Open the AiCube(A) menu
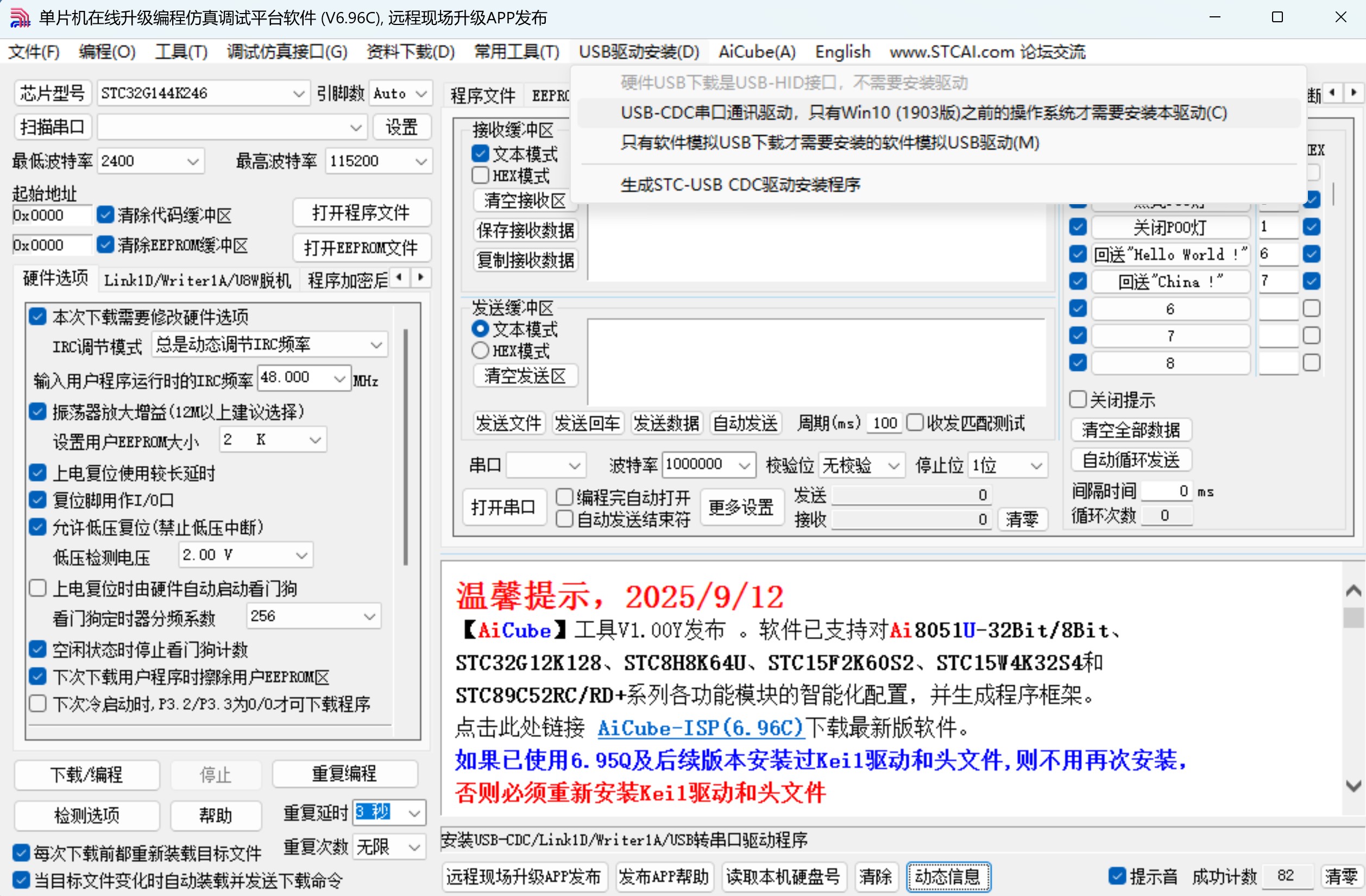 pos(757,52)
